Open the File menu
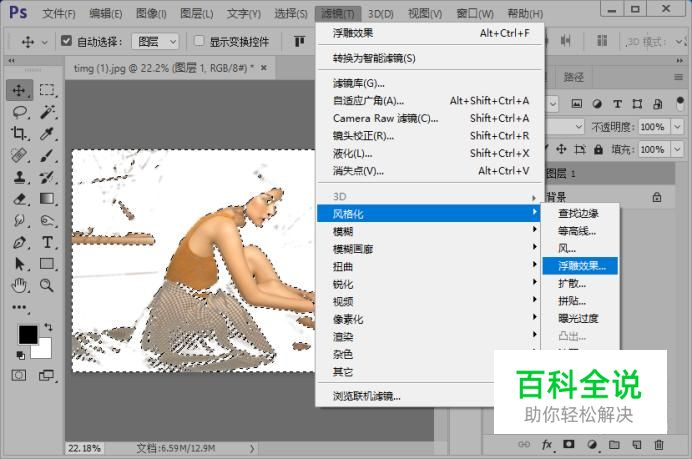Screen dimensions: 692x459 coord(59,14)
